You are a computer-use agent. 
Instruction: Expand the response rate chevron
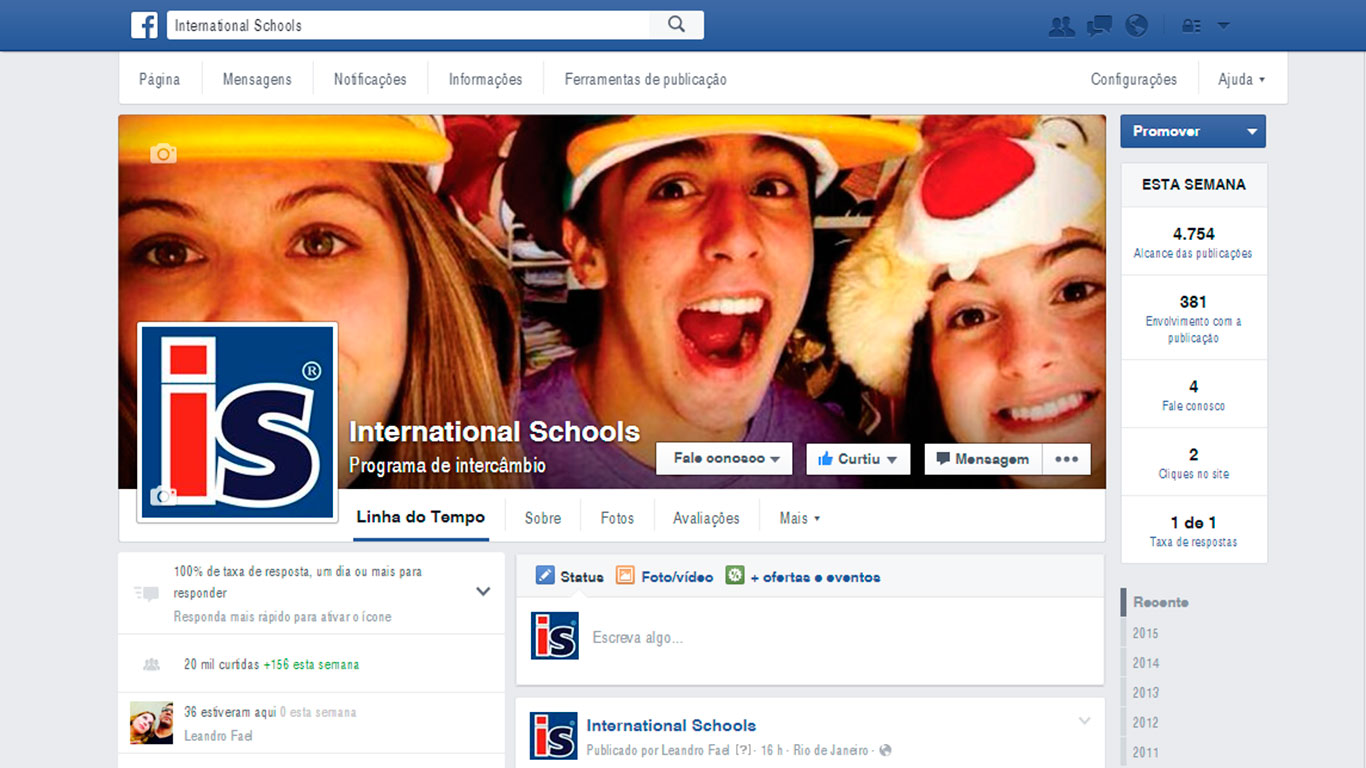(x=483, y=591)
